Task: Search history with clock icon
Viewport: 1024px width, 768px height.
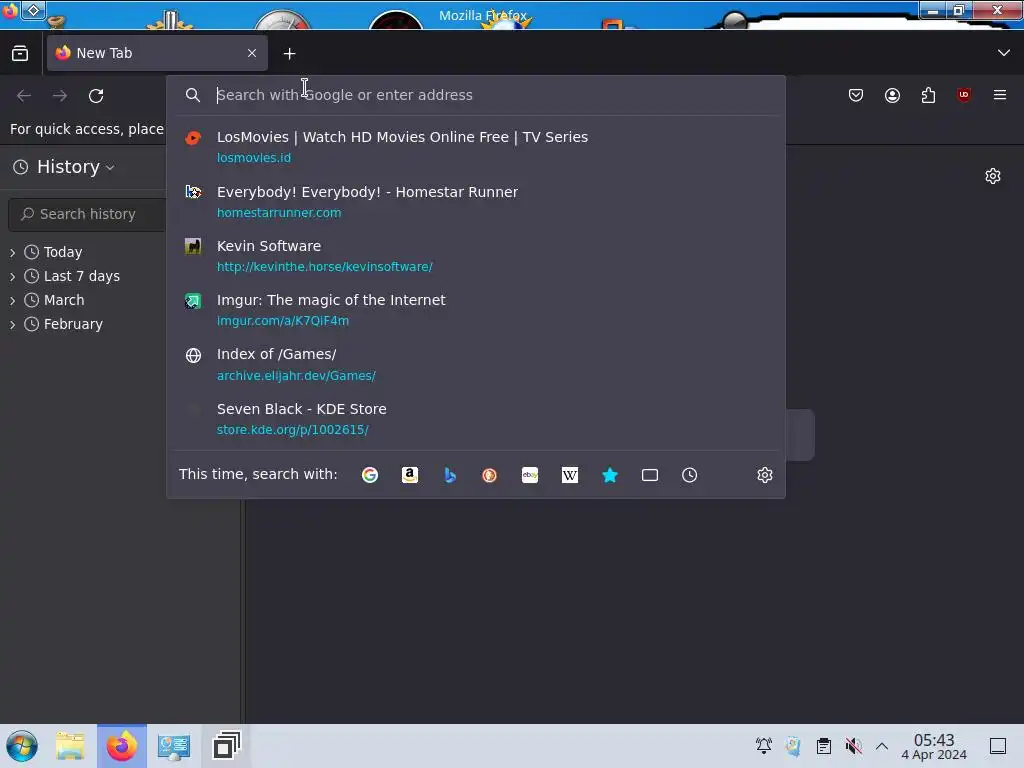Action: coord(690,475)
